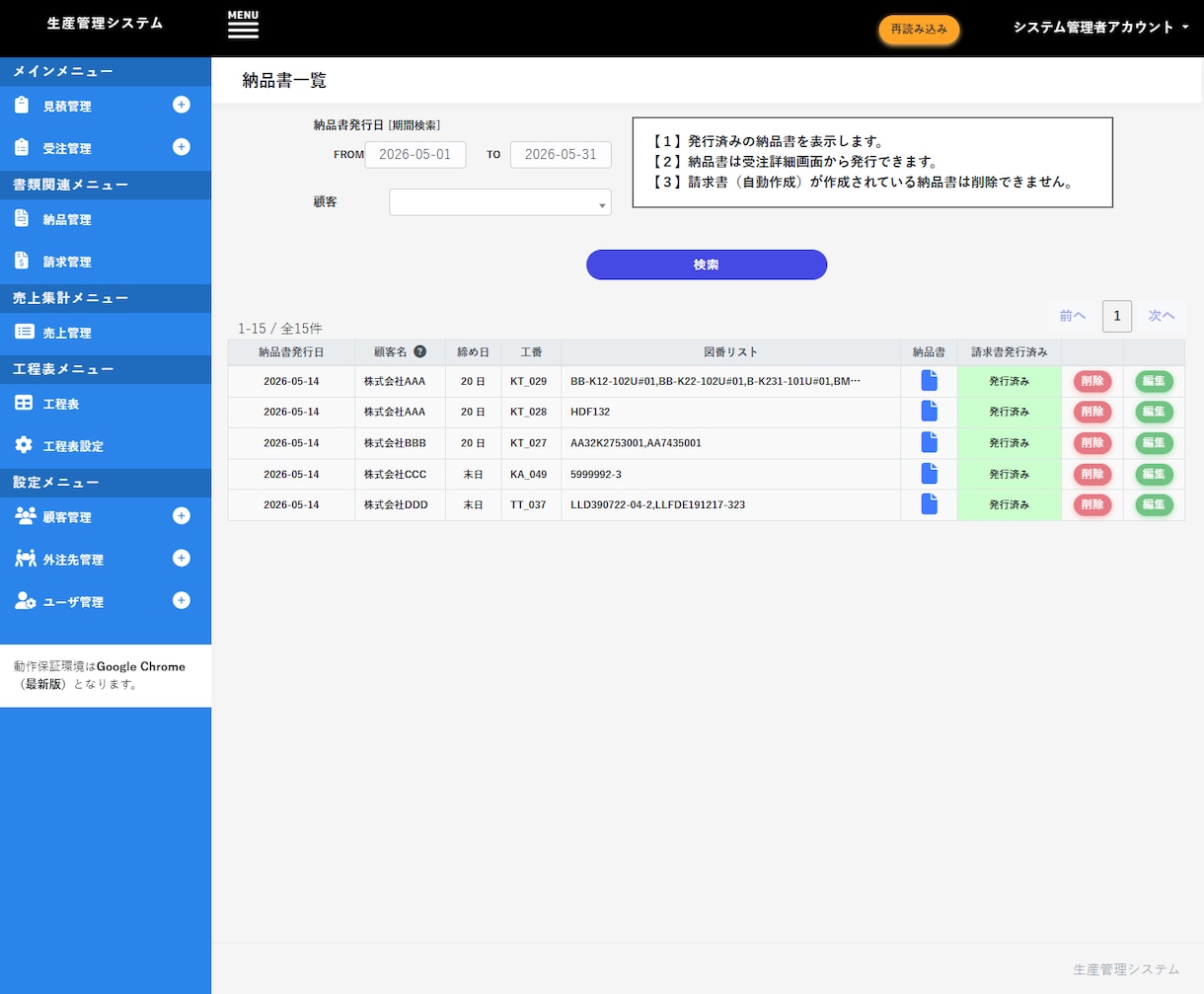The image size is (1204, 994).
Task: Click the 見積管理 clipboard icon
Action: [x=23, y=105]
